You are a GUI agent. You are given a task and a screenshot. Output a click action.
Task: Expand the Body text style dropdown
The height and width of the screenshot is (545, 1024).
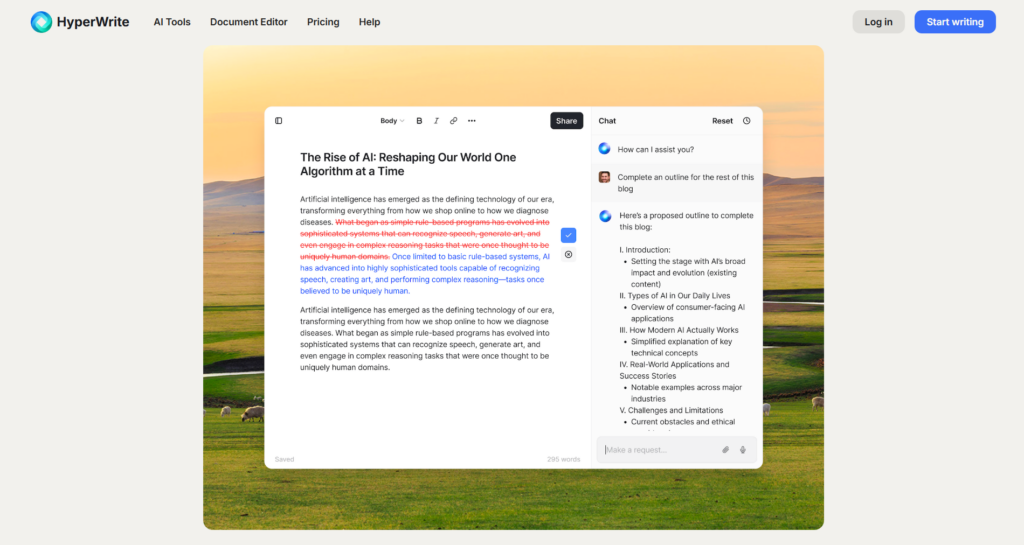click(392, 121)
